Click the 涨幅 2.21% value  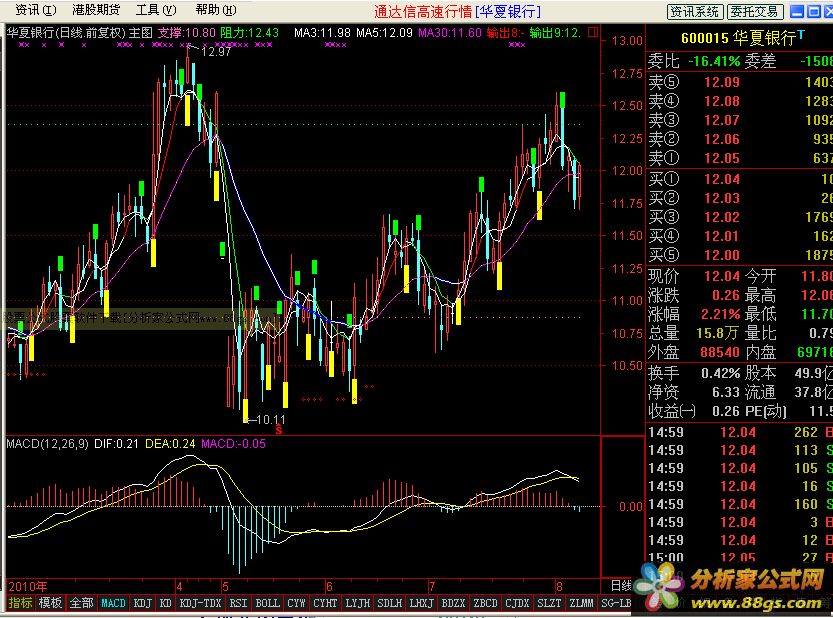point(721,315)
